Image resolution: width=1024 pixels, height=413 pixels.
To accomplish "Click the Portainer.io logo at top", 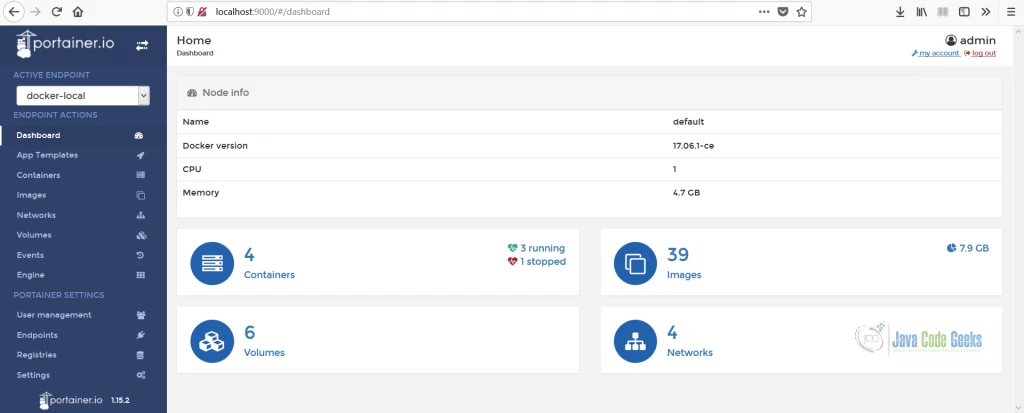I will coord(65,45).
